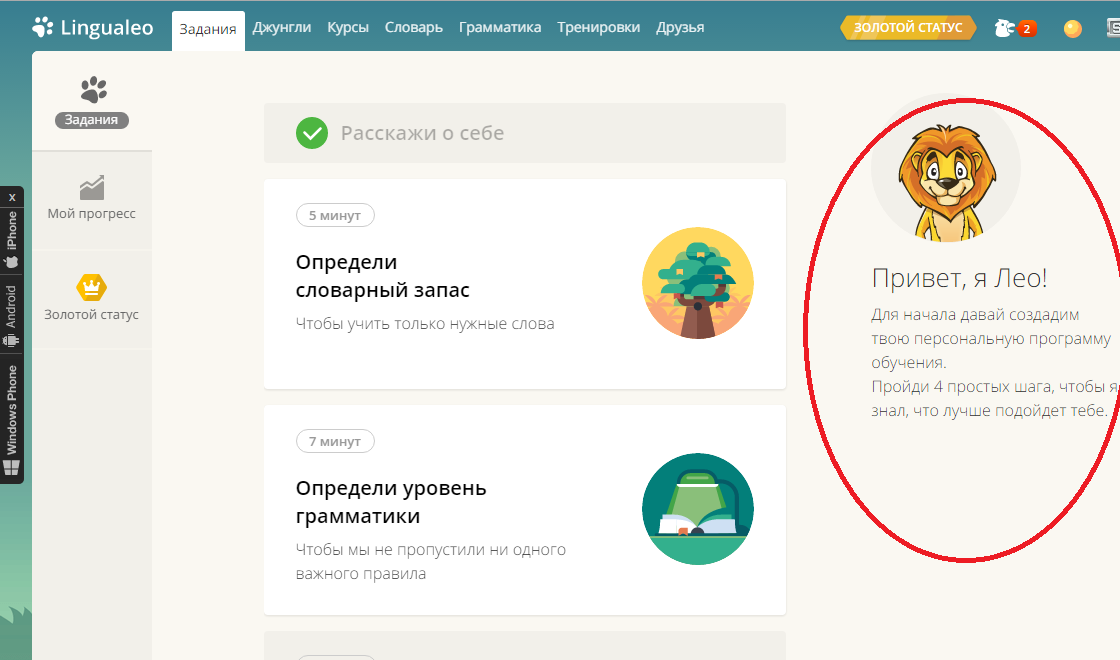This screenshot has height=660, width=1120.
Task: Open Мой прогресс via the chart icon
Action: 91,185
